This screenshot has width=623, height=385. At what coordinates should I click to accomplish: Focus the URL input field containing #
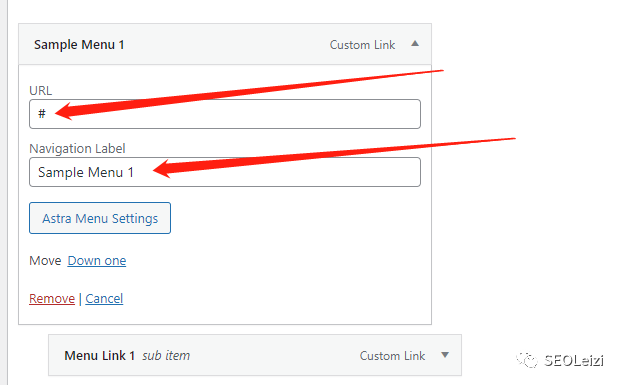point(225,114)
